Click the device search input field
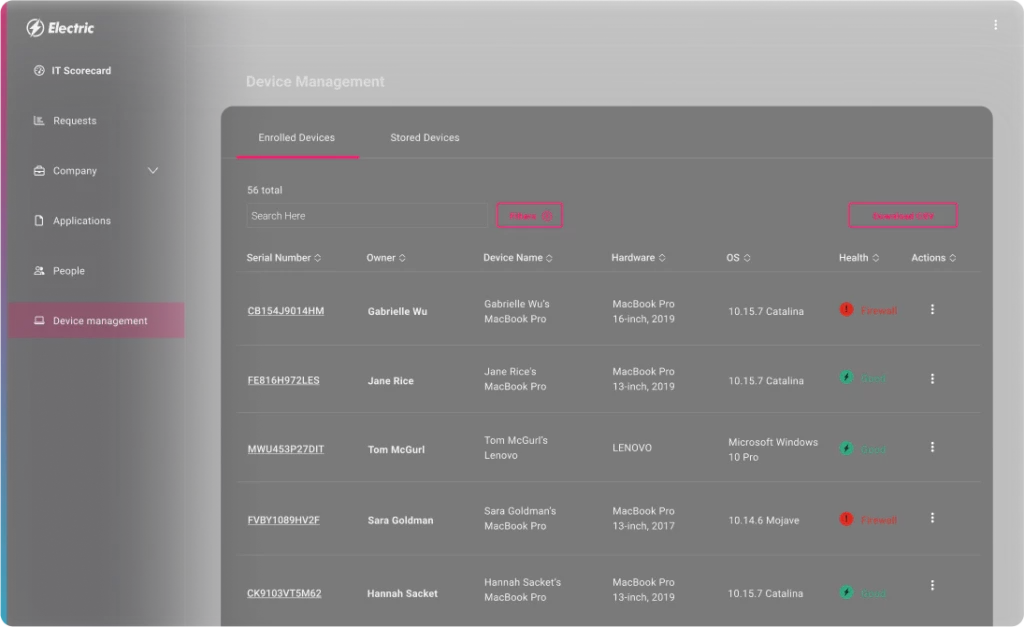Screen dimensions: 1024x627 (366, 215)
